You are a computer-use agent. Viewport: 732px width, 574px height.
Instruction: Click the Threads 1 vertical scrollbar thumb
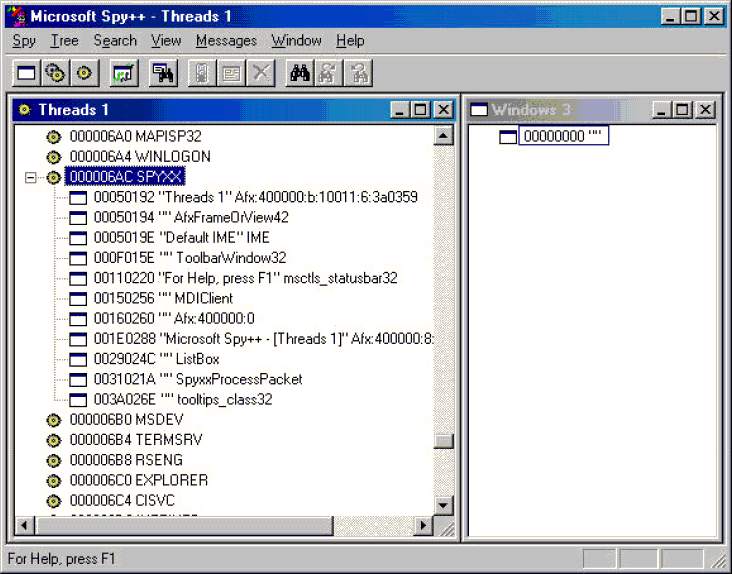coord(443,441)
